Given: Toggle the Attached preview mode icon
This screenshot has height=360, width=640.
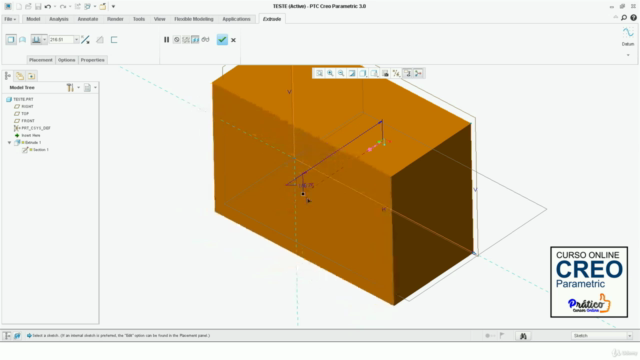Looking at the screenshot, I should pos(195,40).
